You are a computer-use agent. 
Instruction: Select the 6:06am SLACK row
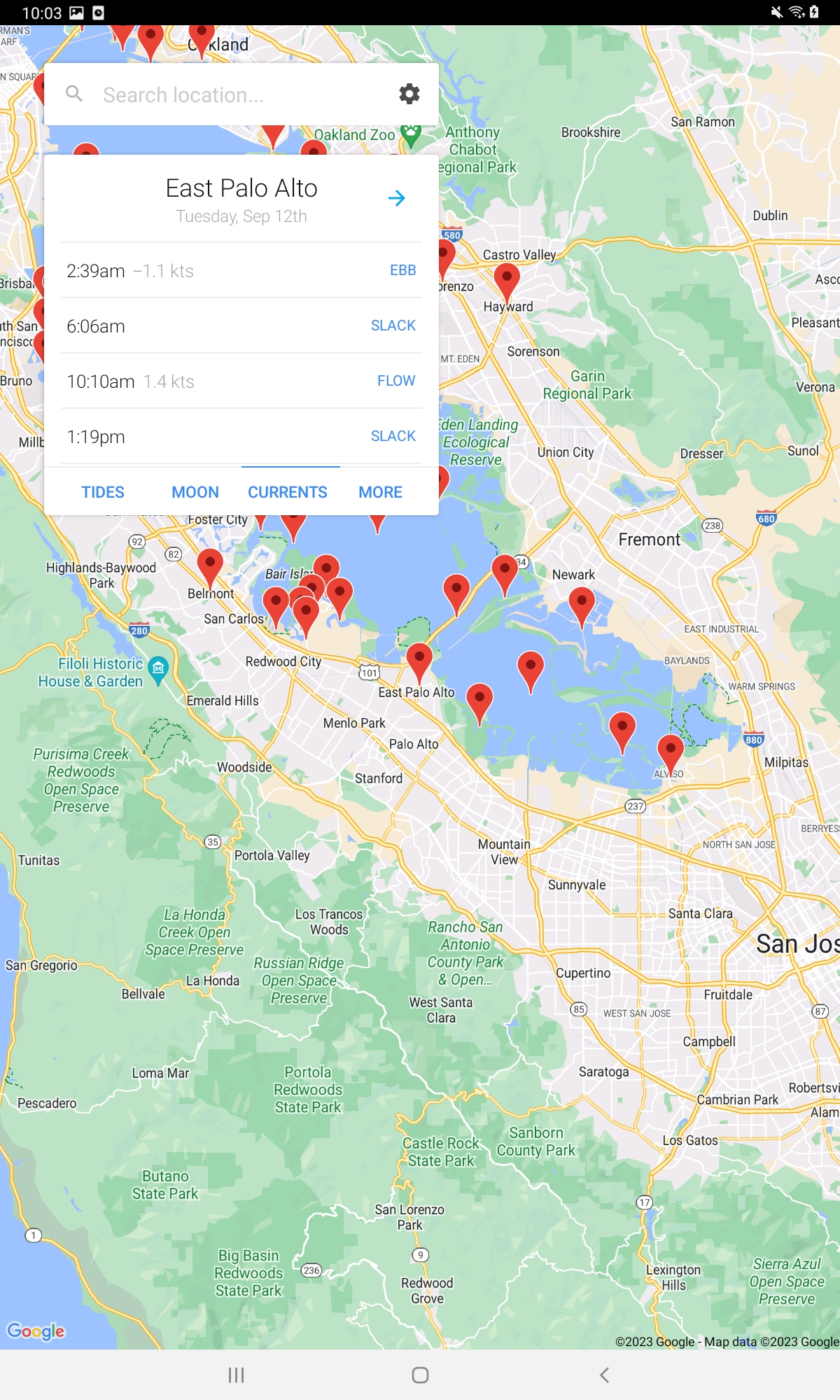point(241,326)
